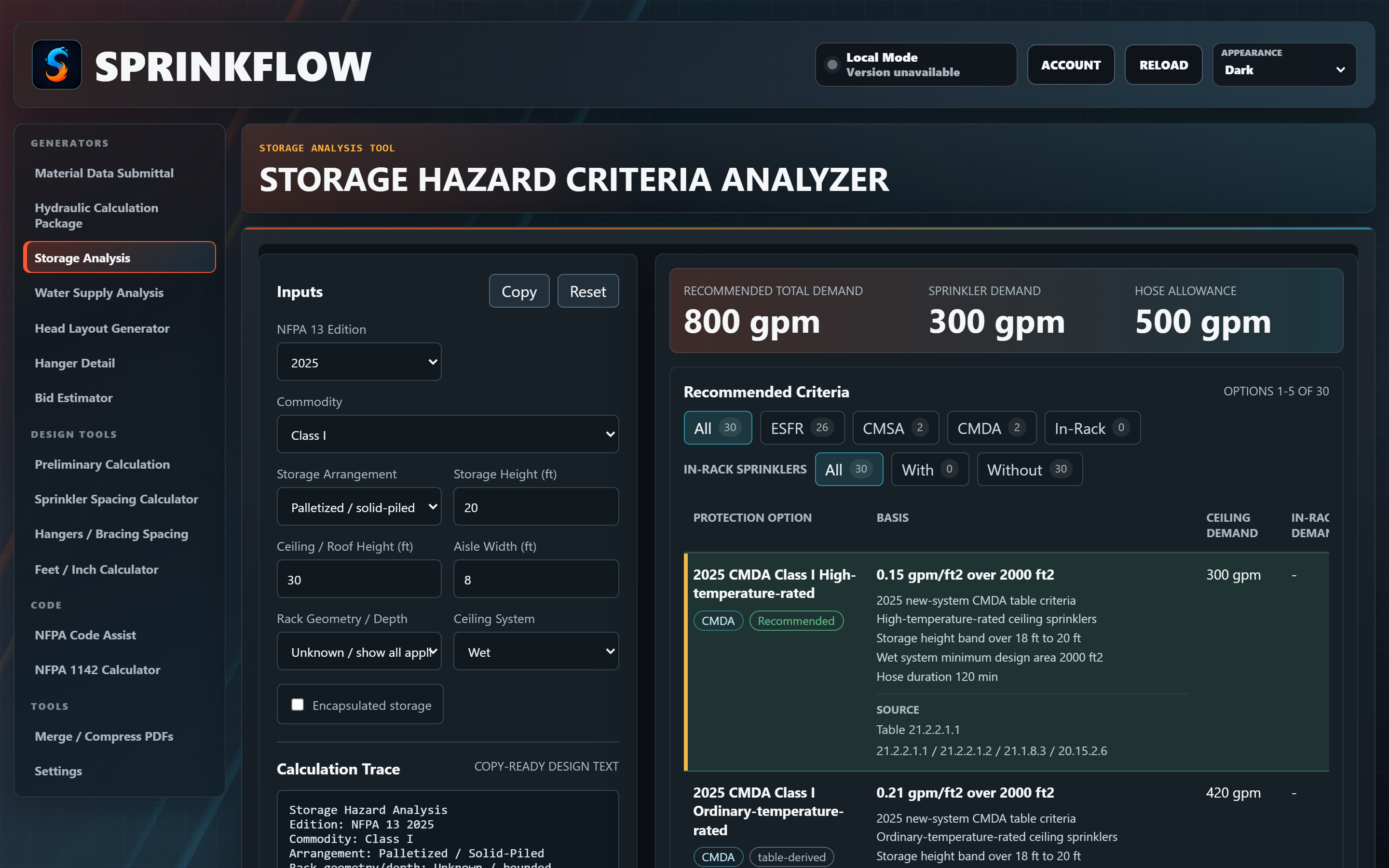Click the Storage Height field
This screenshot has height=868, width=1389.
click(x=536, y=506)
